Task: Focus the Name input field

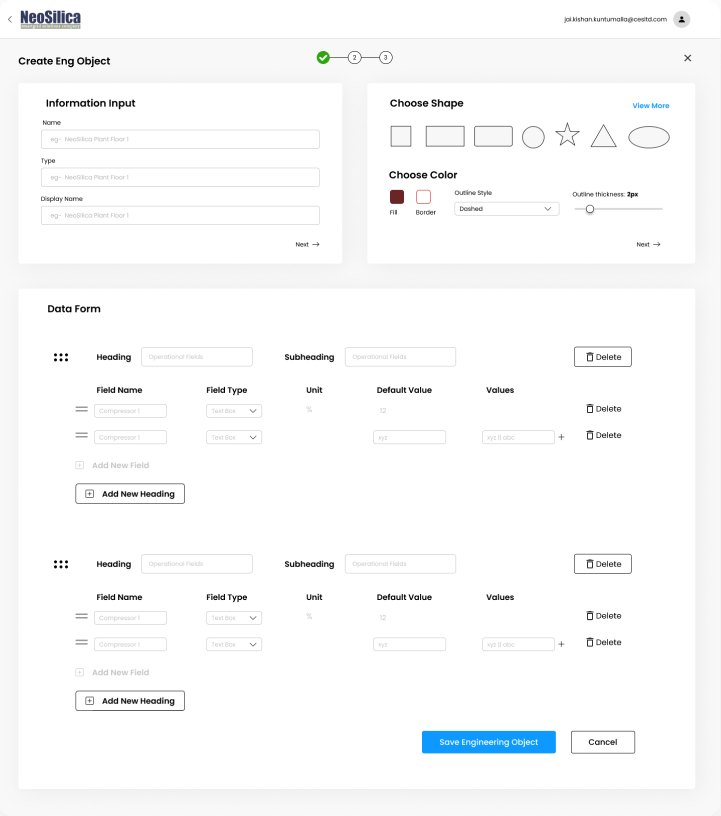Action: click(x=180, y=139)
